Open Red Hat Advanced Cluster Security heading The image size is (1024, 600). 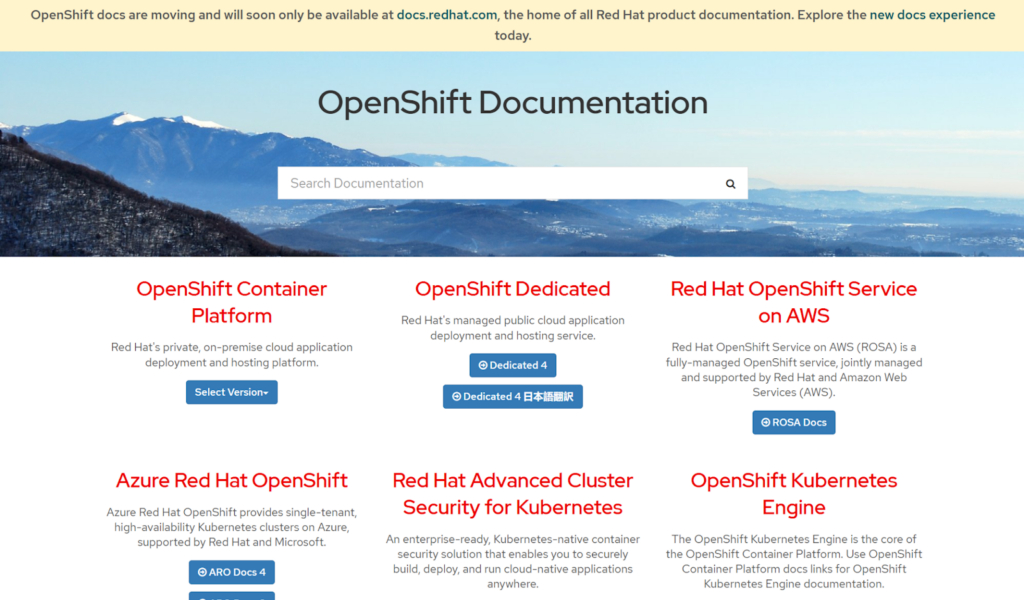click(x=512, y=494)
